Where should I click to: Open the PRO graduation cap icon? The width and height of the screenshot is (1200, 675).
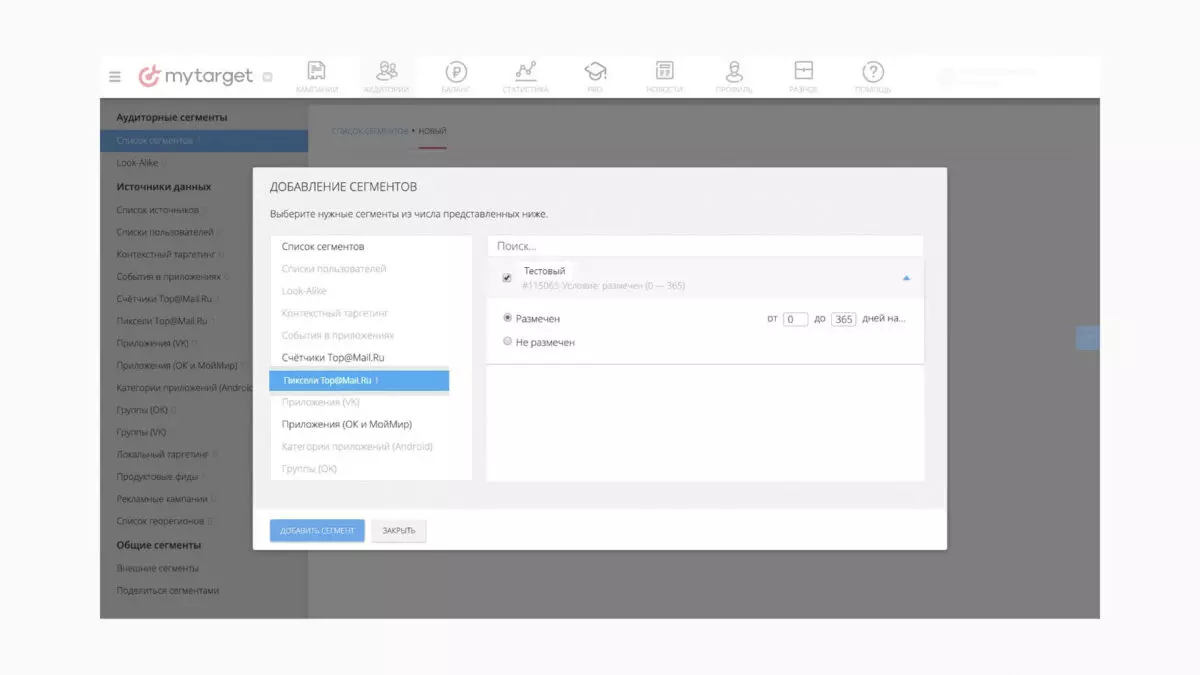595,71
